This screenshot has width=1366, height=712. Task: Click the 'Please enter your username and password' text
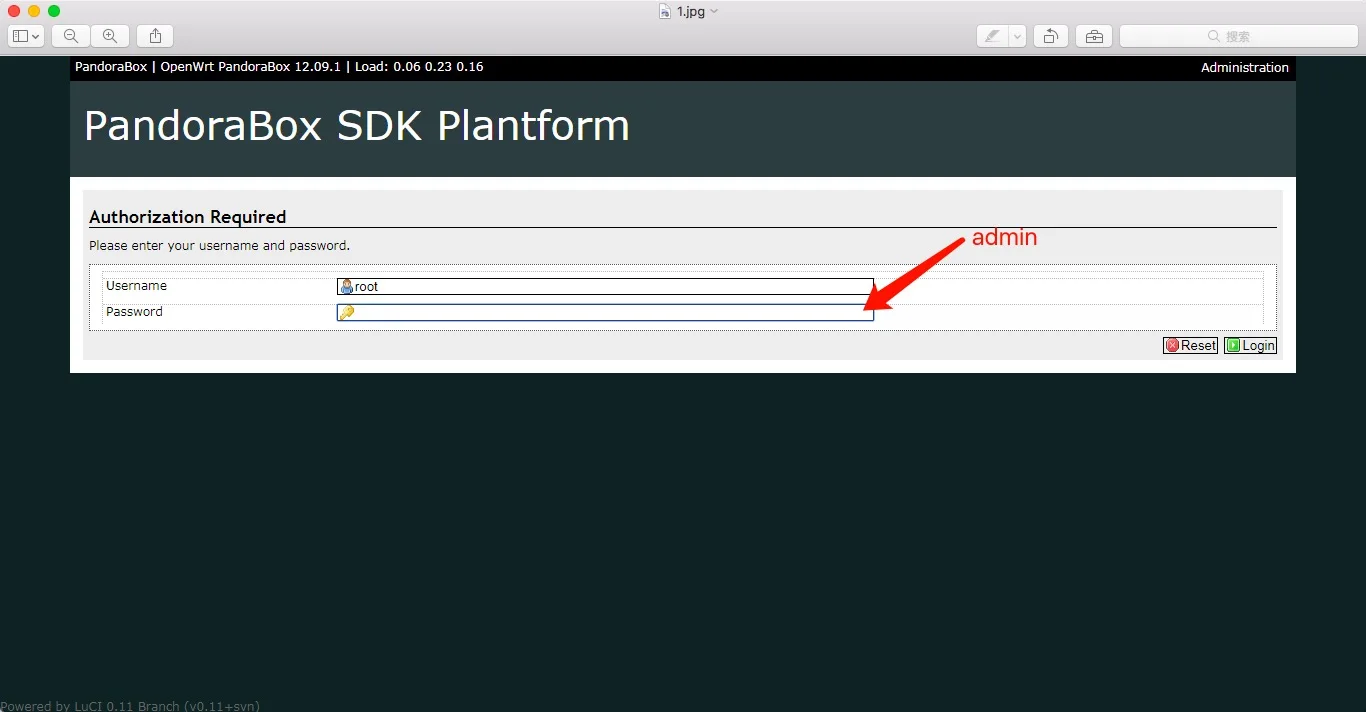click(219, 245)
